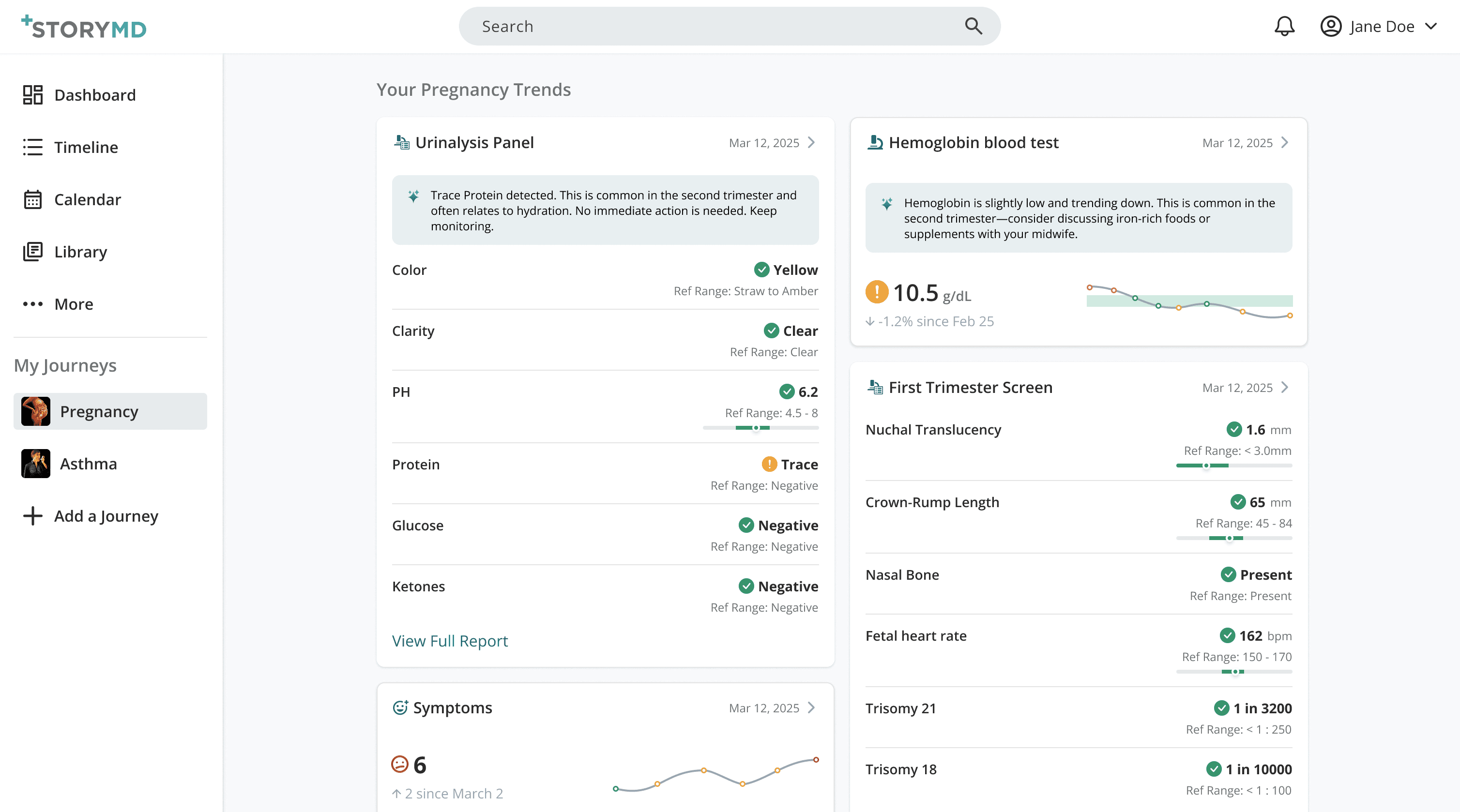Viewport: 1460px width, 812px height.
Task: Click the Asthma journey thumbnail
Action: pos(36,464)
